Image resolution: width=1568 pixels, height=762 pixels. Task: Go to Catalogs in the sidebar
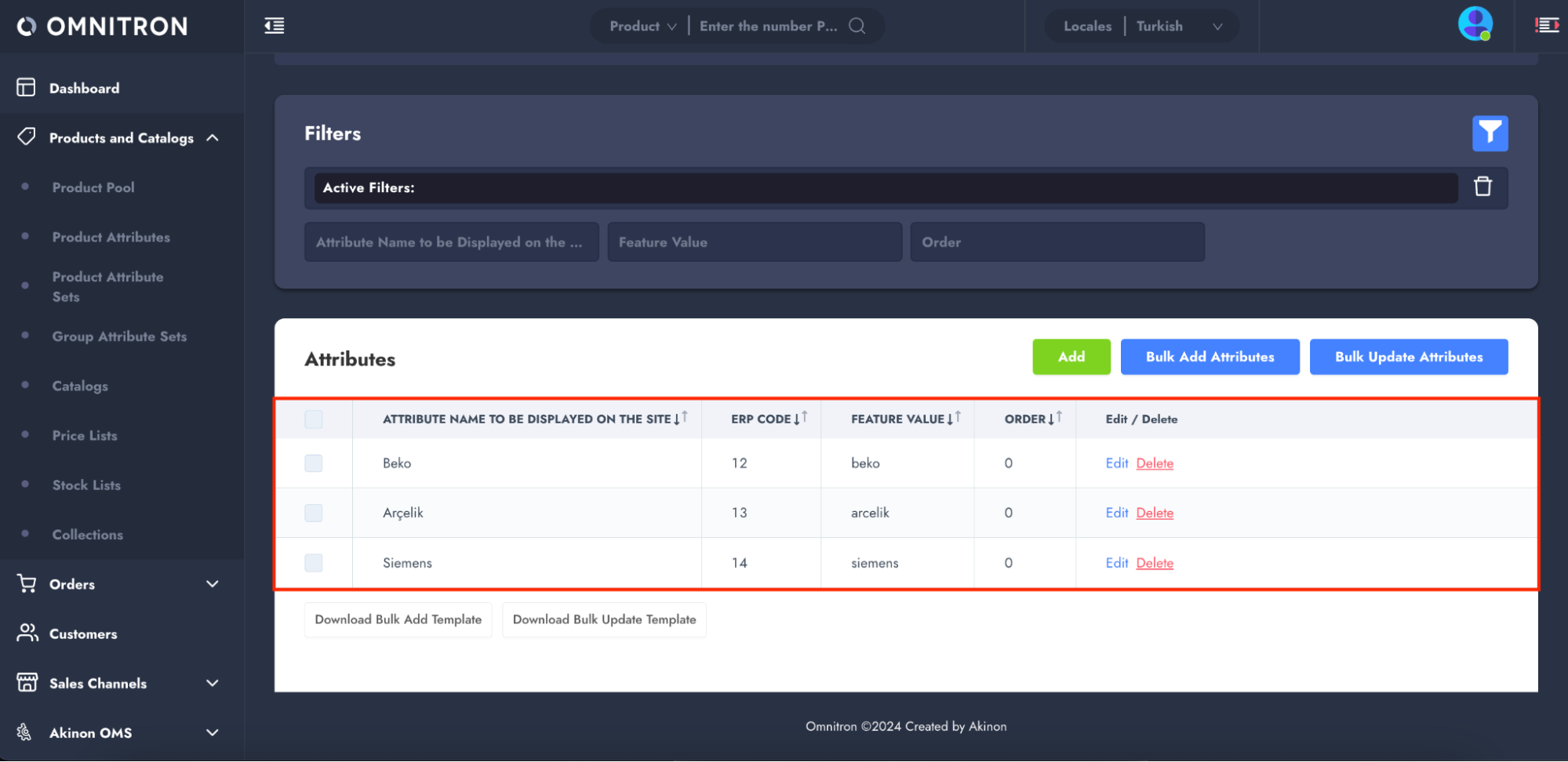(x=80, y=386)
